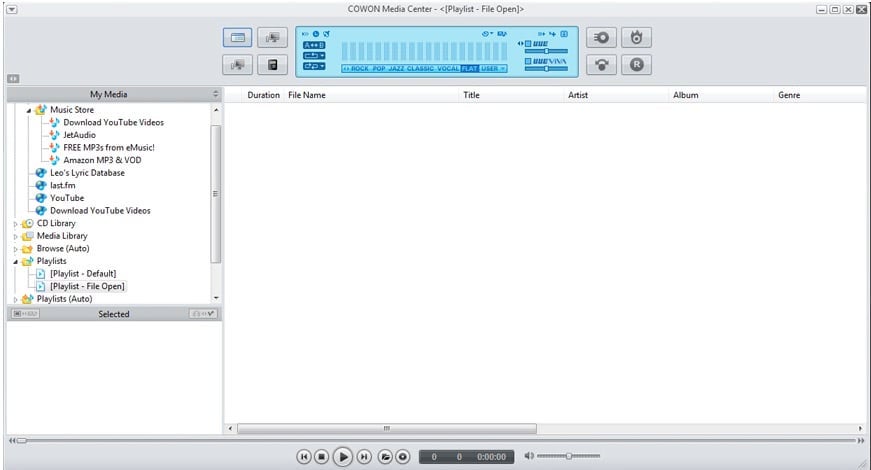Click the clock timer icon in display
The width and height of the screenshot is (871, 470).
coord(316,34)
